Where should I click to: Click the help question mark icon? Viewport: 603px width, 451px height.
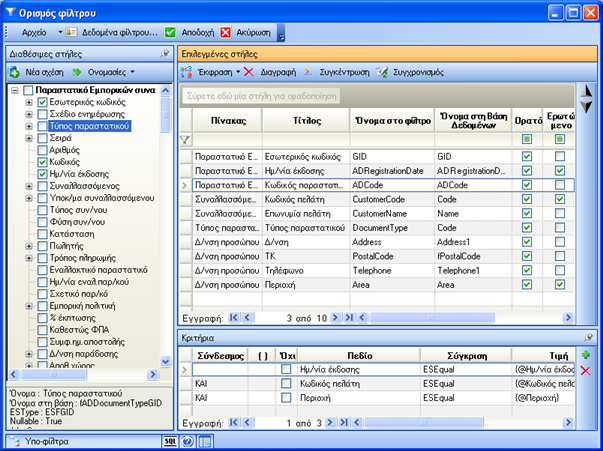tap(188, 441)
